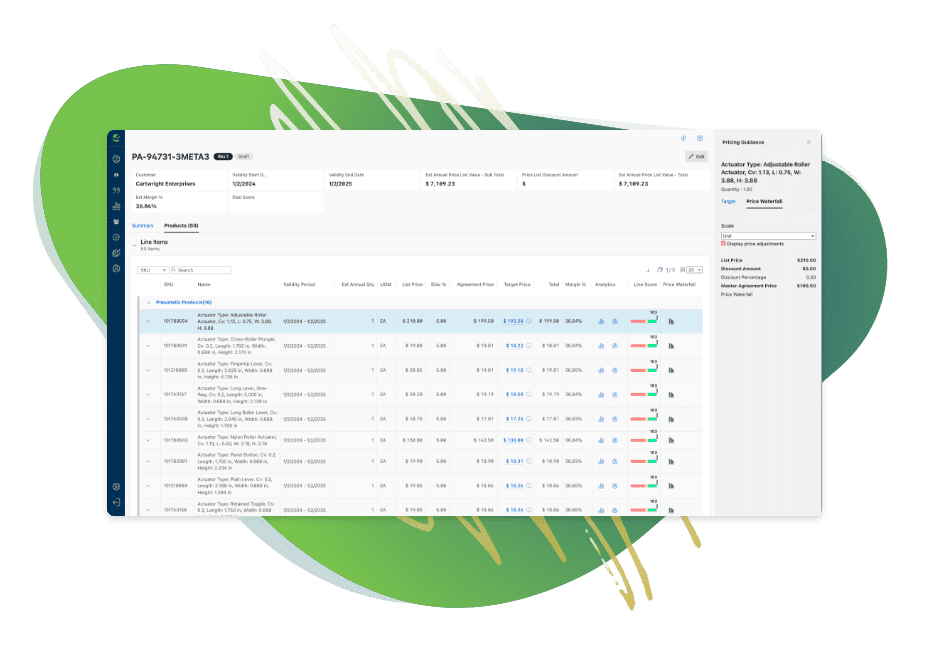The image size is (933, 654).
Task: Switch to the Summary tab
Action: pyautogui.click(x=143, y=225)
